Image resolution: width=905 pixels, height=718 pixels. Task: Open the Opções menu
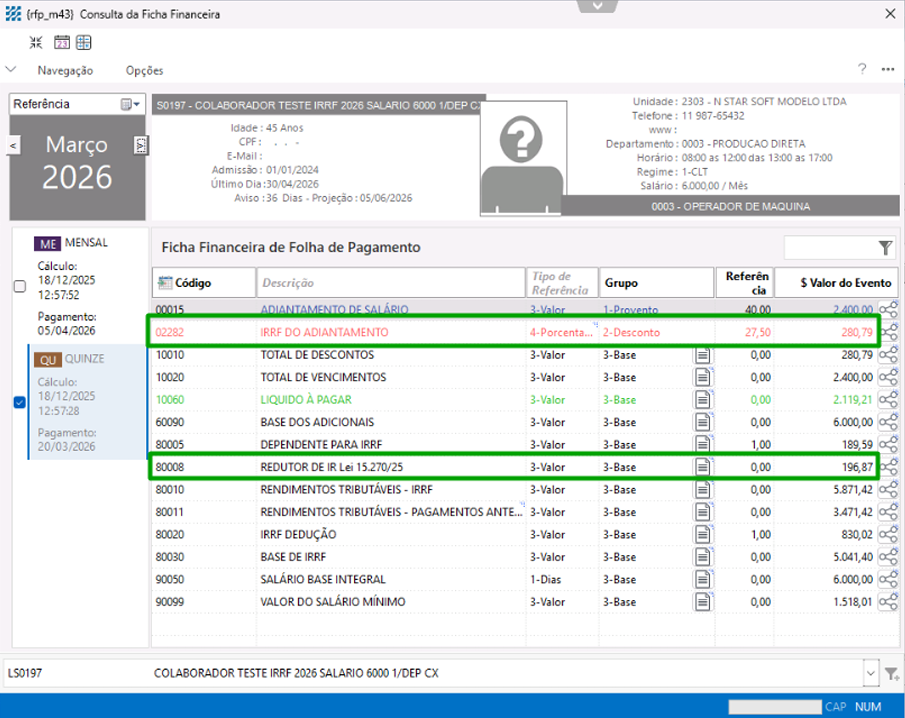(x=144, y=70)
